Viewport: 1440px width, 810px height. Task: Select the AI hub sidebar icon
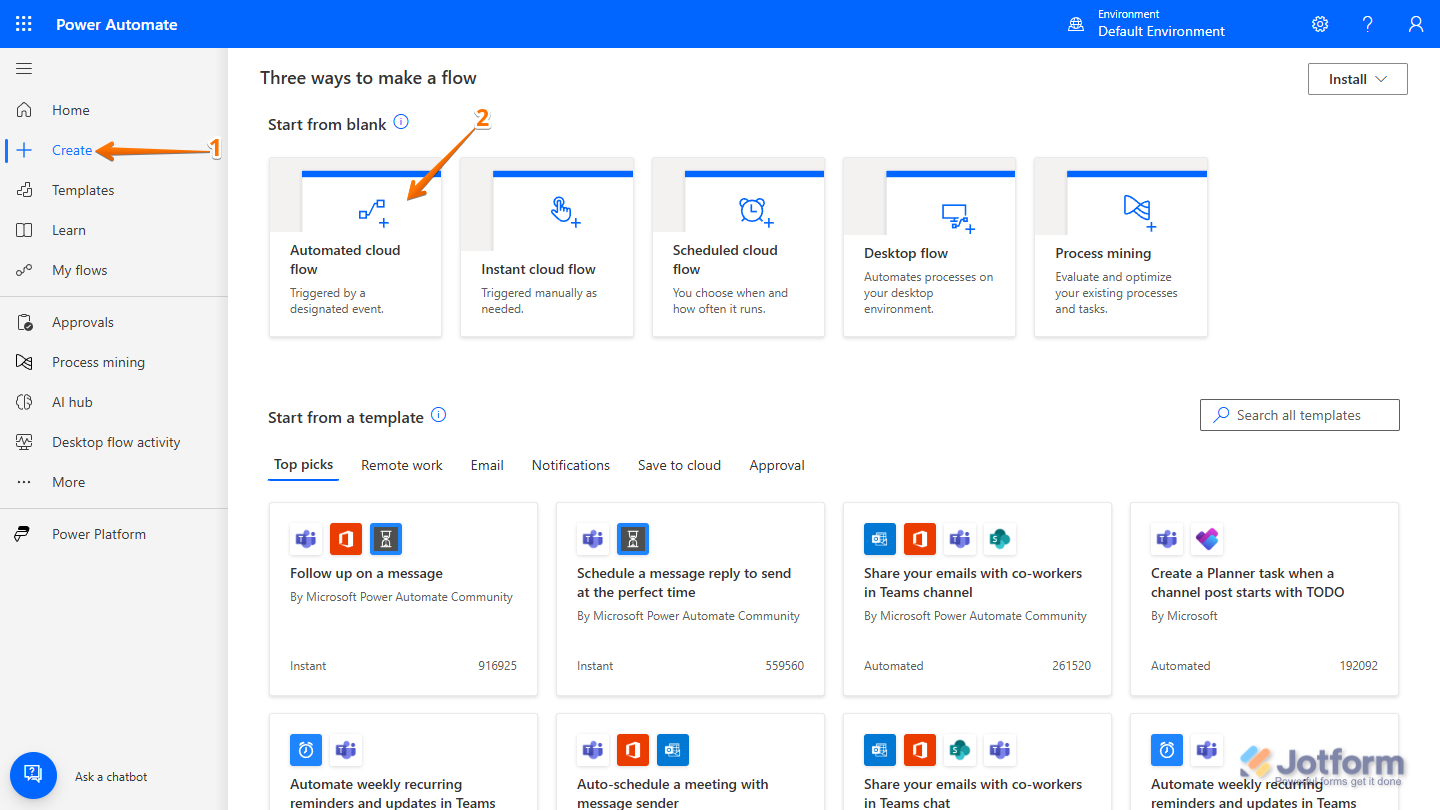point(24,401)
